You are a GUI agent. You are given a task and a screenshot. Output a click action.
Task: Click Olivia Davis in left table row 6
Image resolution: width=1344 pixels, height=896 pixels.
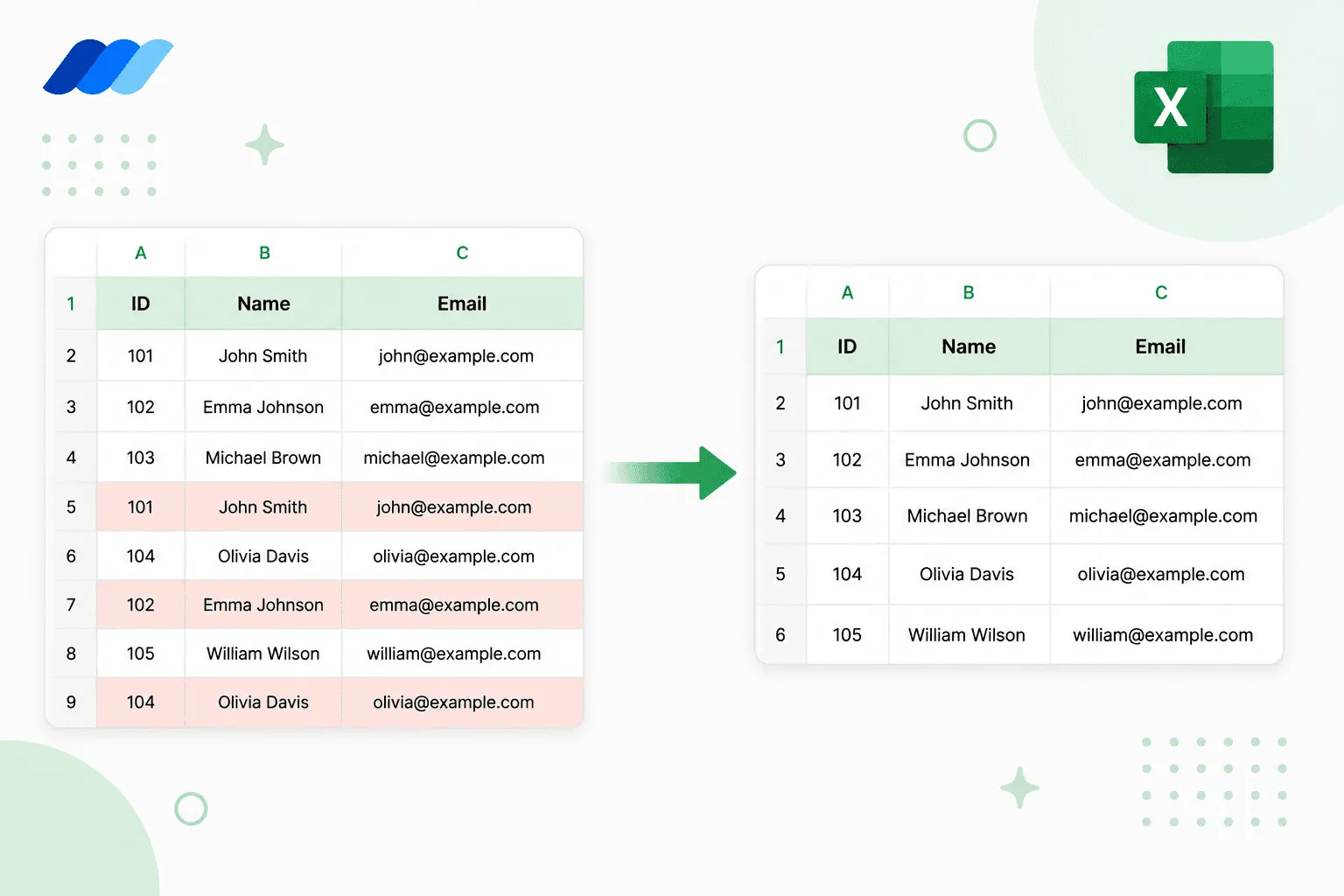pyautogui.click(x=263, y=556)
